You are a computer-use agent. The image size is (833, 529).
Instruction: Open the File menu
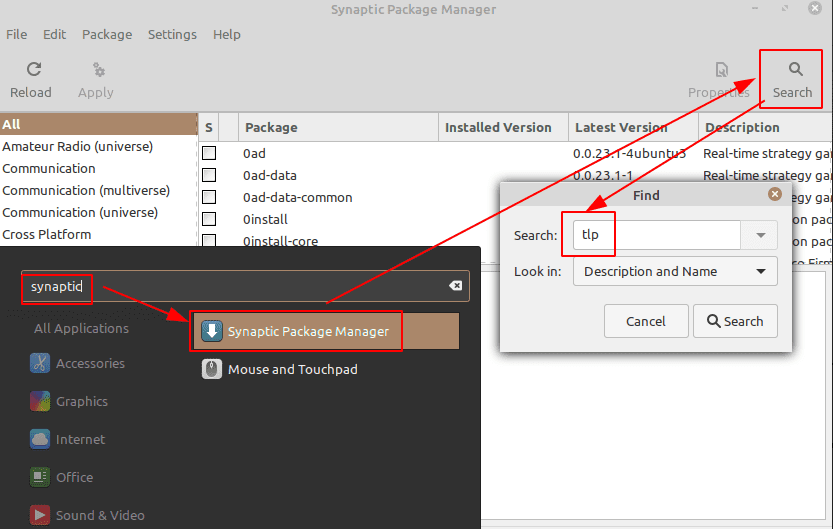click(16, 35)
